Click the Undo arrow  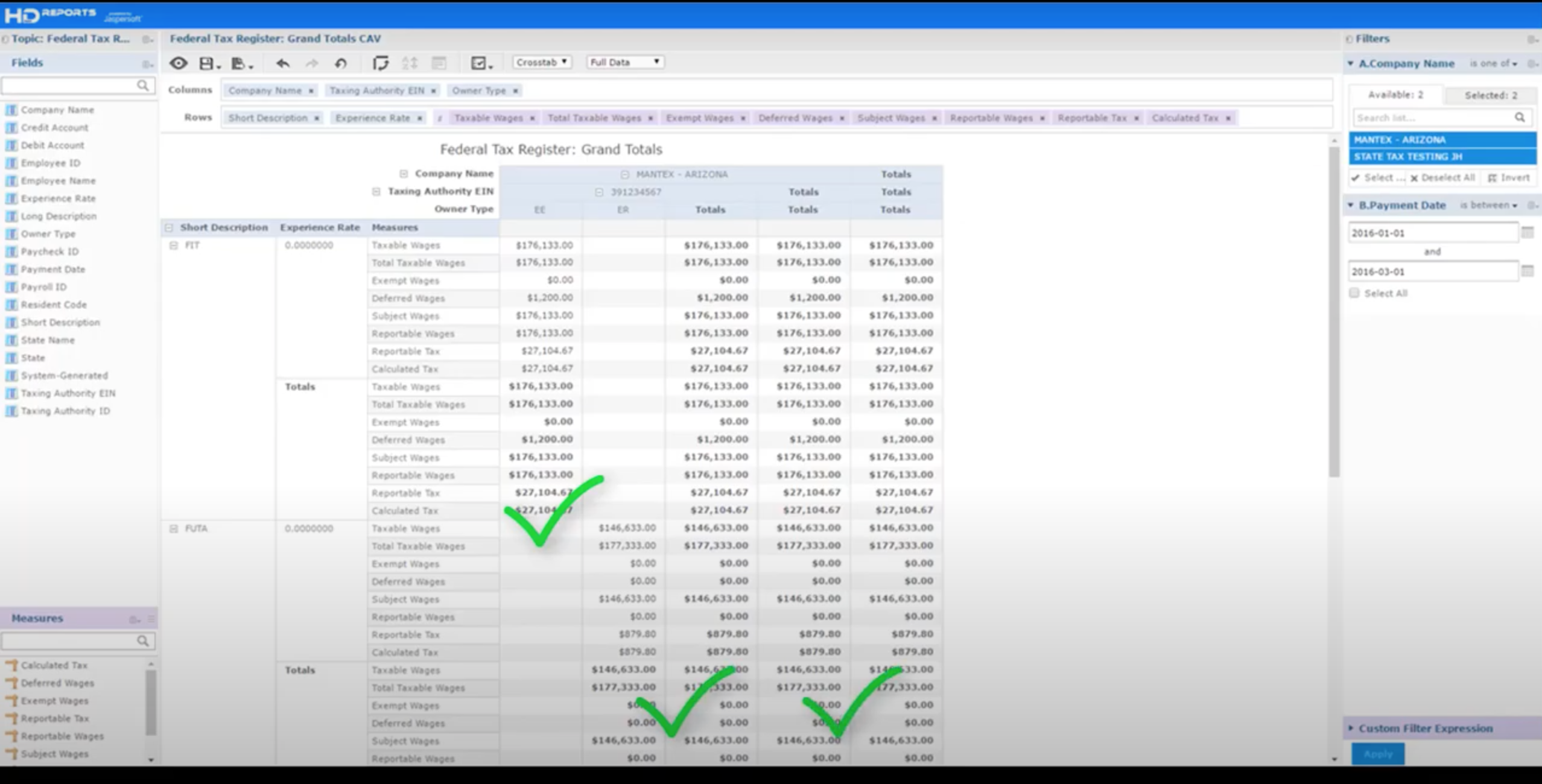(282, 63)
